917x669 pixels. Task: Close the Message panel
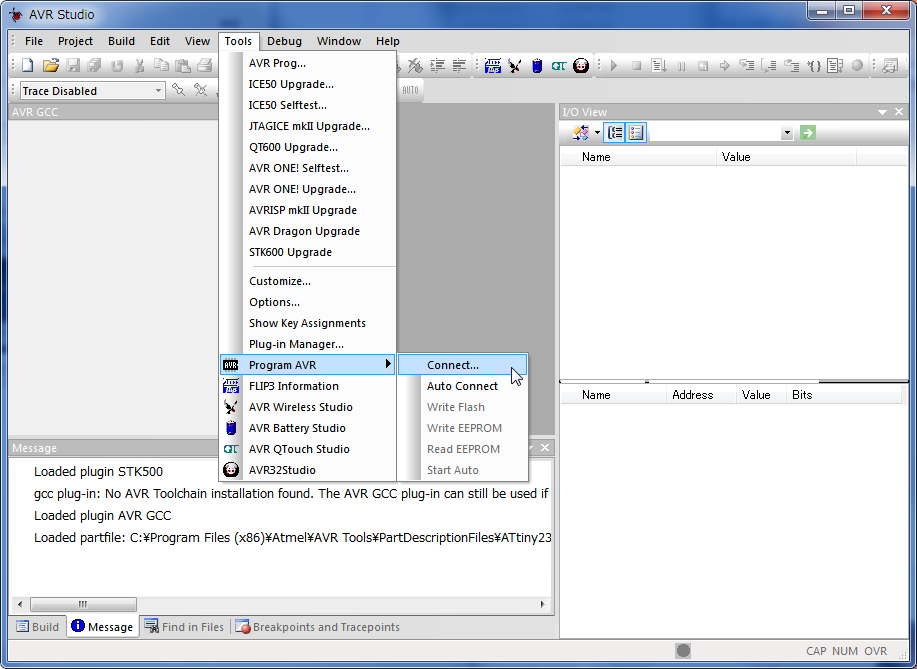click(544, 447)
